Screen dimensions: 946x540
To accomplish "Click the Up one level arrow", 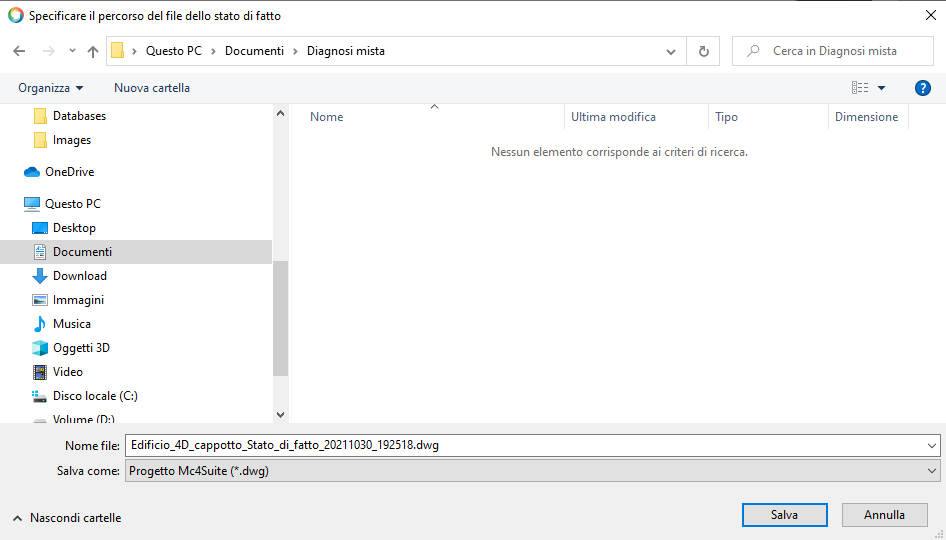I will 93,51.
